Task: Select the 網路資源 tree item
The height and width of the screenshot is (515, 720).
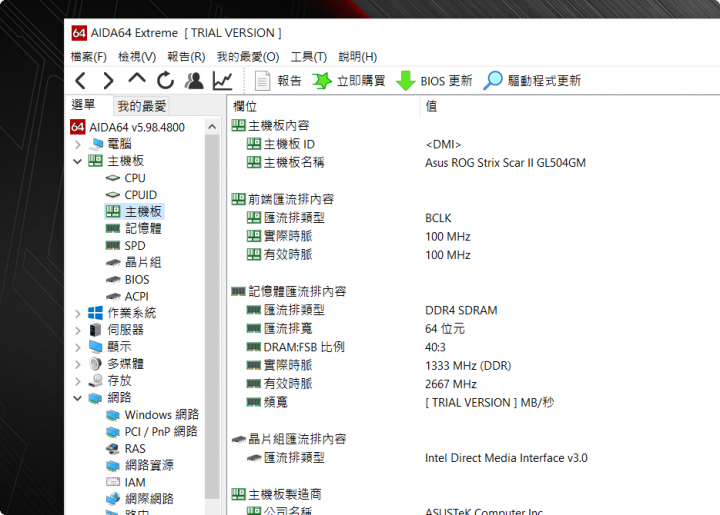Action: (x=140, y=466)
